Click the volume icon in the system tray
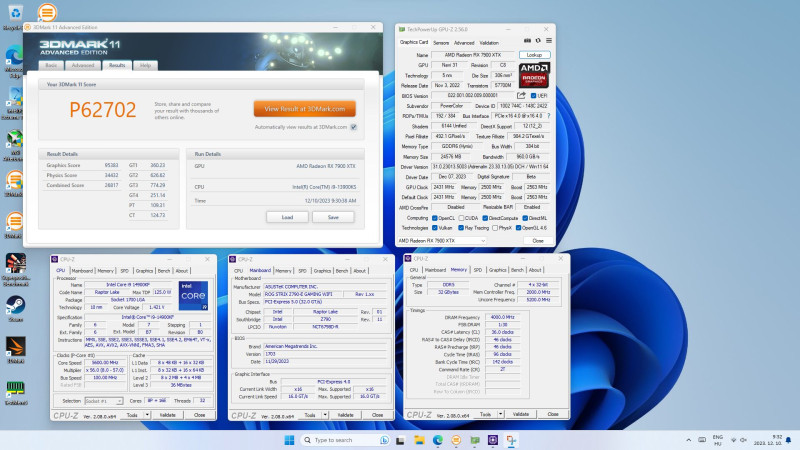 pos(743,440)
